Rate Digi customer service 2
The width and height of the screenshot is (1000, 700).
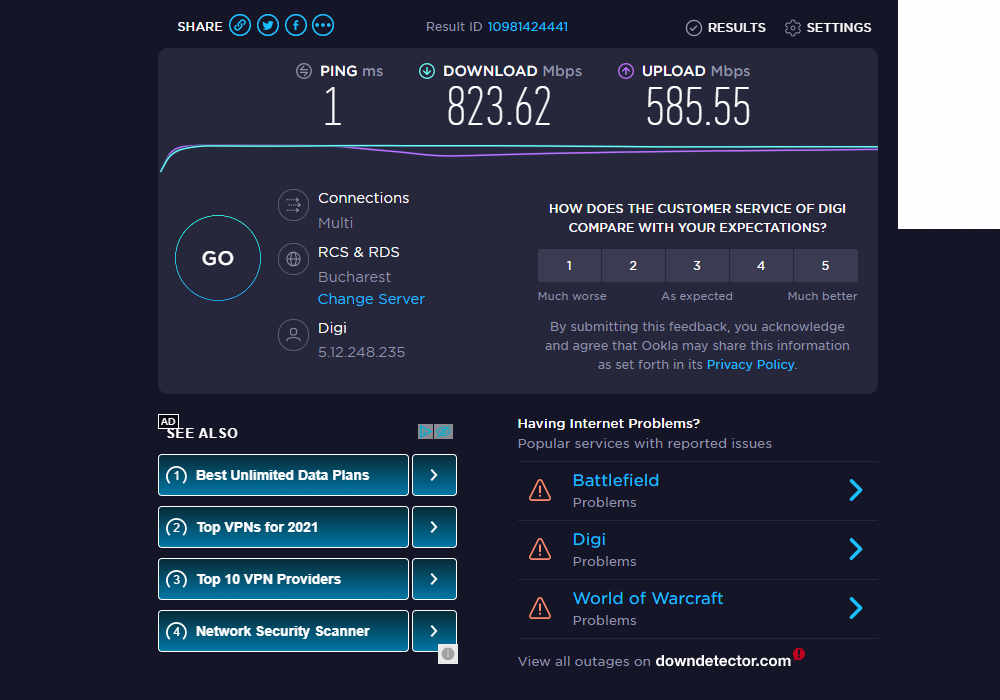633,265
